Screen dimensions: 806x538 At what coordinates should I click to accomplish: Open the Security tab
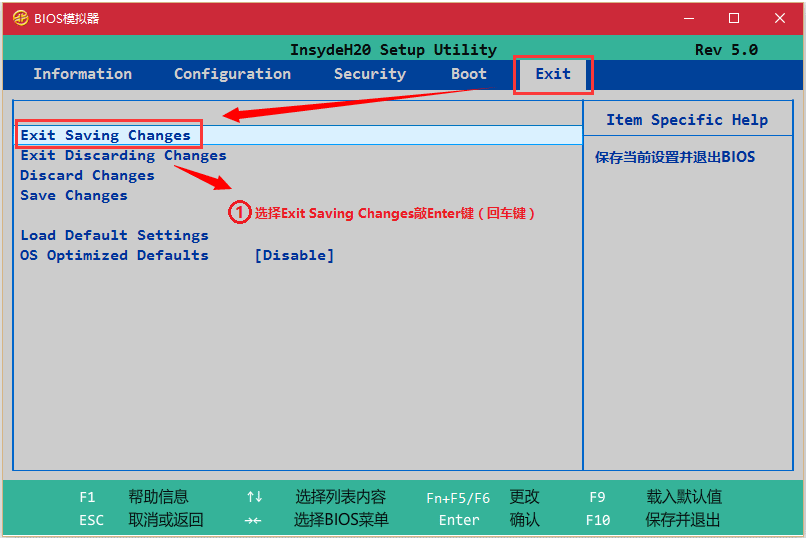tap(369, 74)
